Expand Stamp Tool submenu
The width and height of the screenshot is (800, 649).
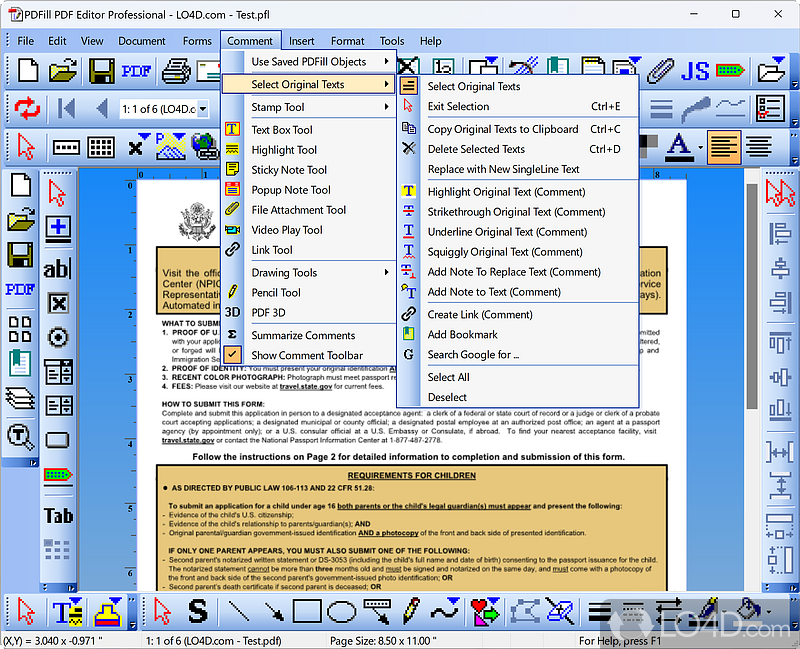(x=308, y=107)
